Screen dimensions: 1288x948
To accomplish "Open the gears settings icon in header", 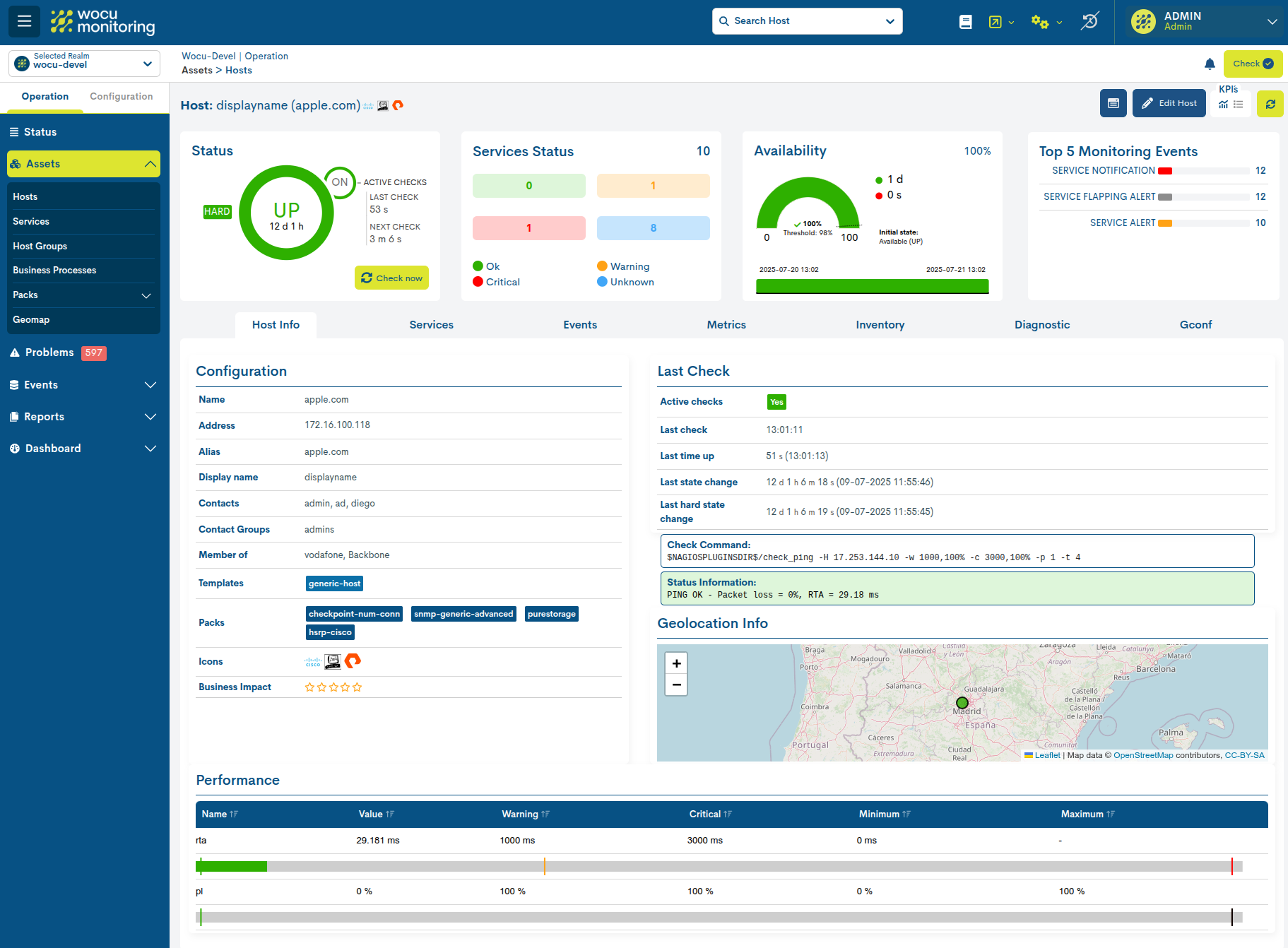I will click(x=1040, y=22).
